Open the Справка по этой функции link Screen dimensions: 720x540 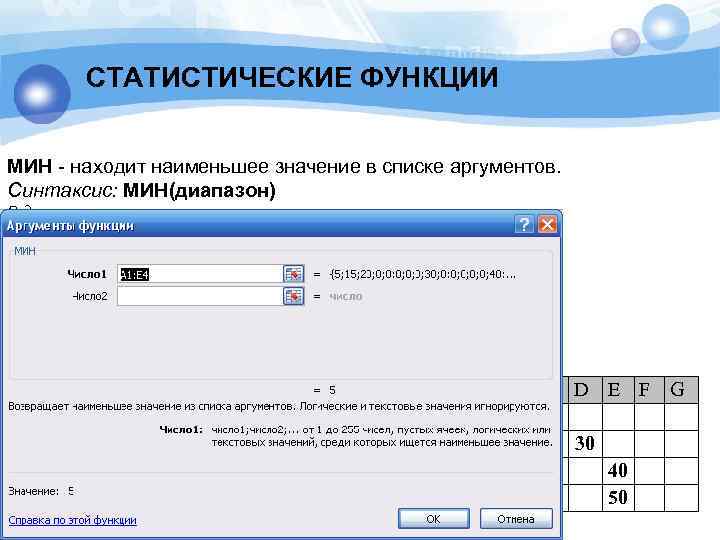pyautogui.click(x=73, y=520)
